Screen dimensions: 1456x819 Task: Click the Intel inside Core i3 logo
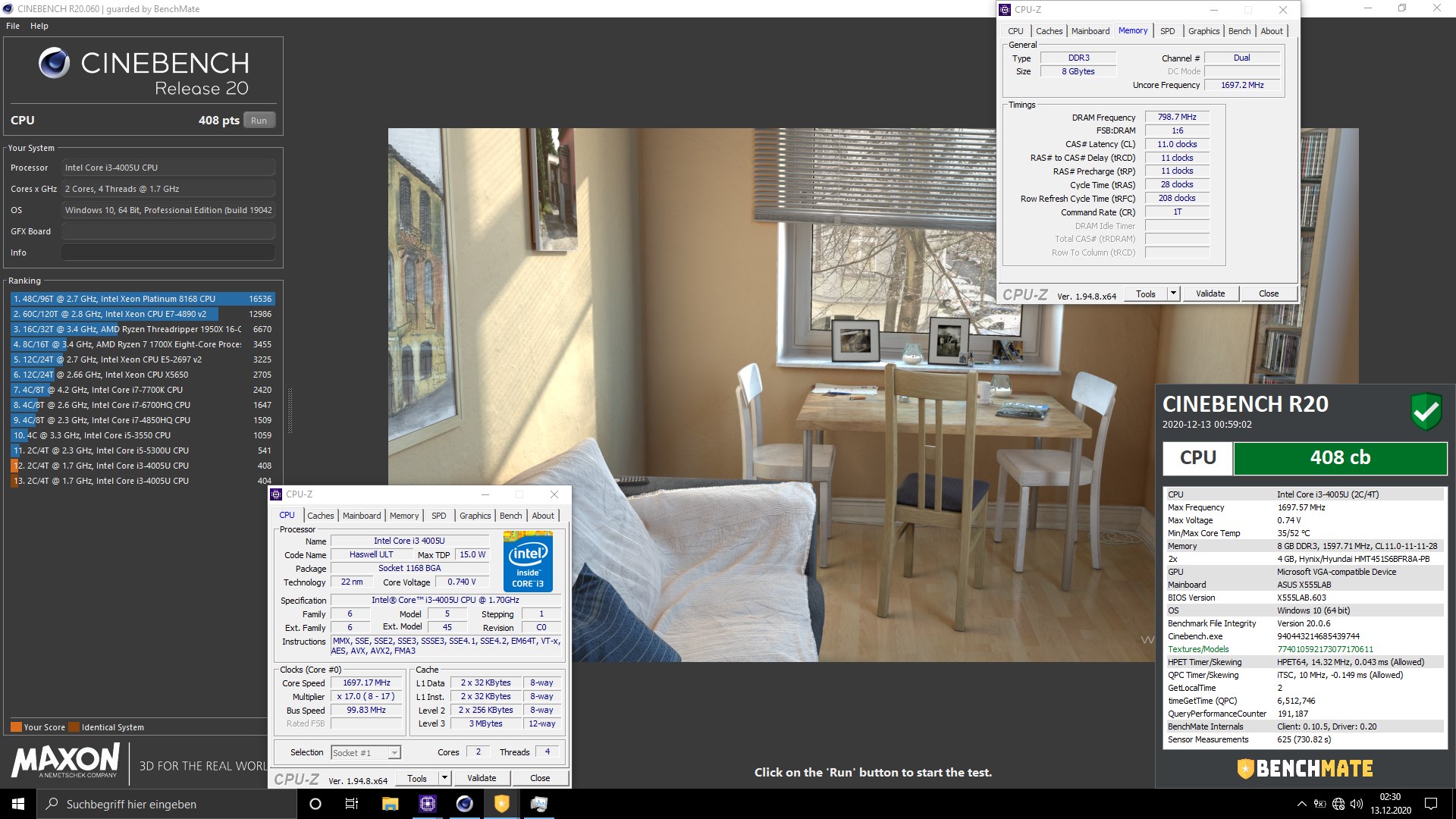pos(528,562)
